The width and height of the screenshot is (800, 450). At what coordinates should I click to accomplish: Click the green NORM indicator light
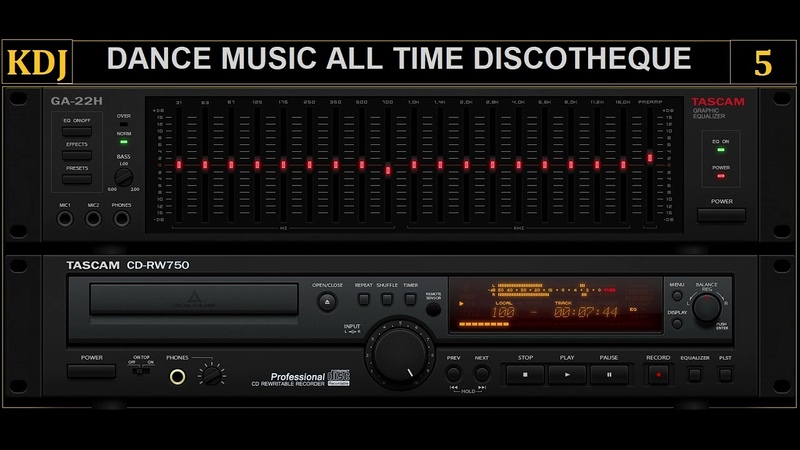(x=123, y=142)
